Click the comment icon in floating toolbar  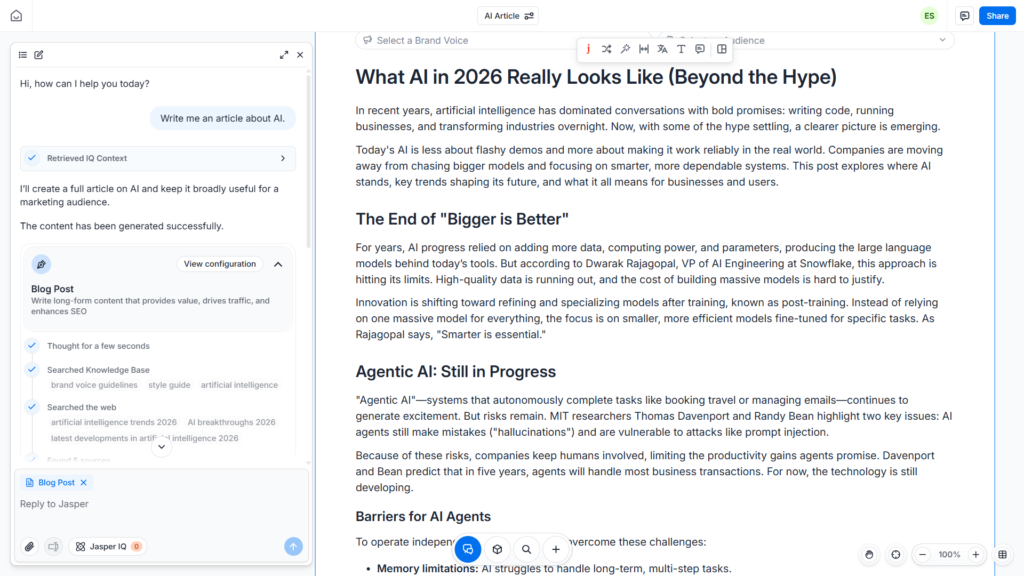700,49
